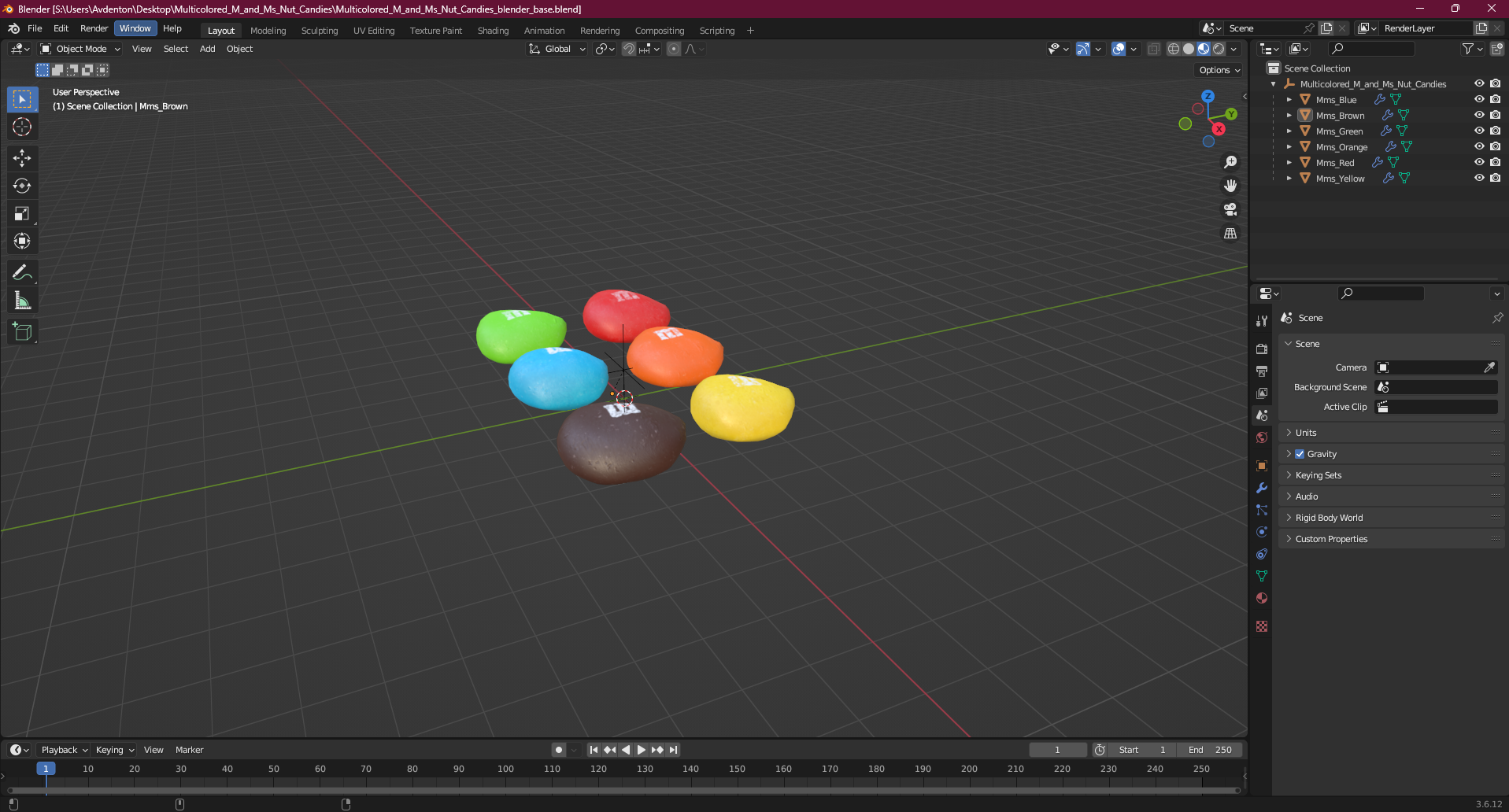
Task: Toggle camera view icon in viewport
Action: (x=1230, y=209)
